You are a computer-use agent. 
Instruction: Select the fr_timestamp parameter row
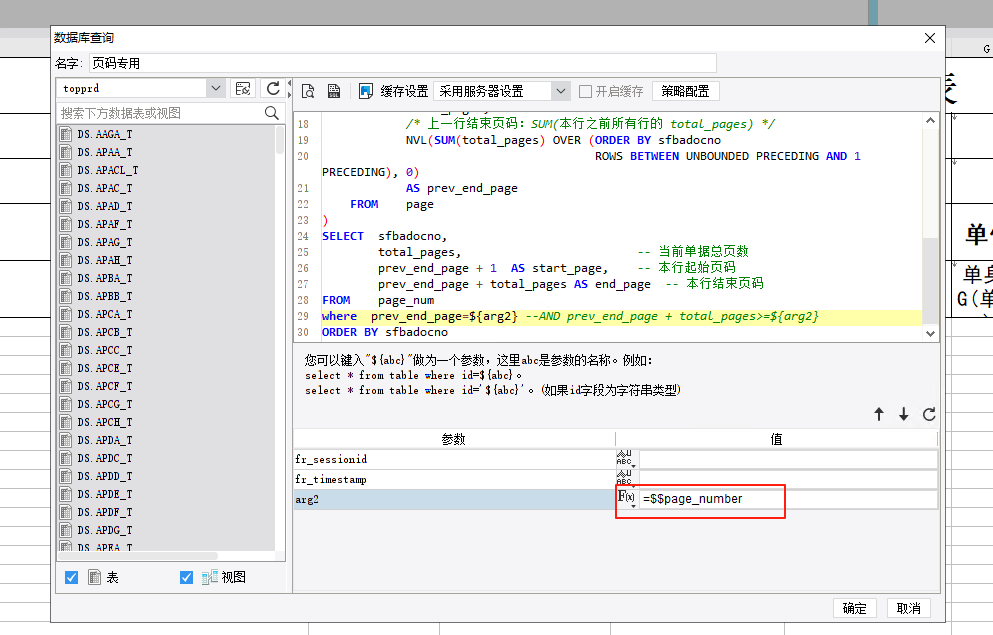(x=454, y=479)
